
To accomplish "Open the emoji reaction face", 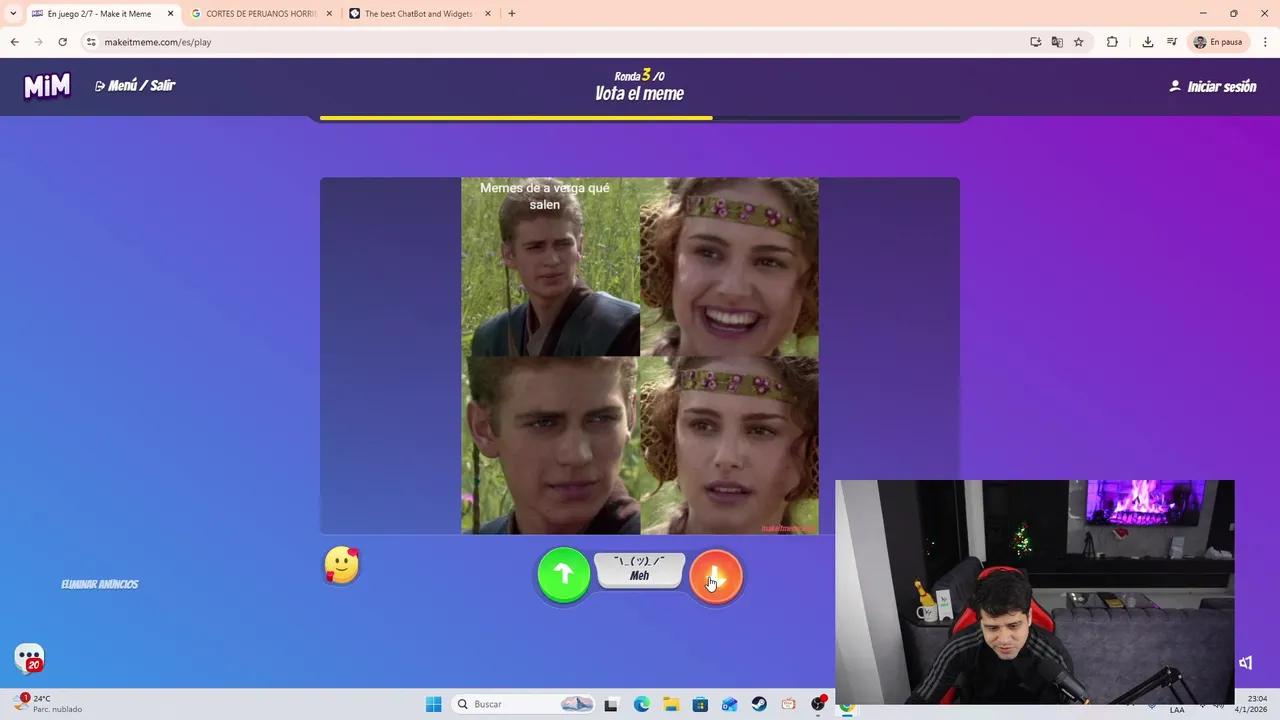I will pyautogui.click(x=342, y=566).
